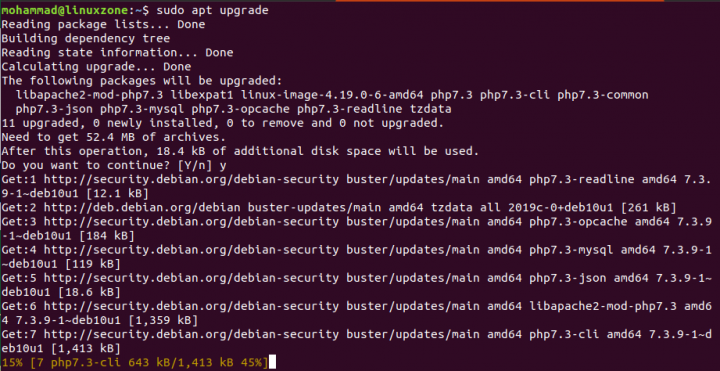Image resolution: width=720 pixels, height=371 pixels.
Task: Click the orange bar at the window top
Action: [x=500, y=1]
